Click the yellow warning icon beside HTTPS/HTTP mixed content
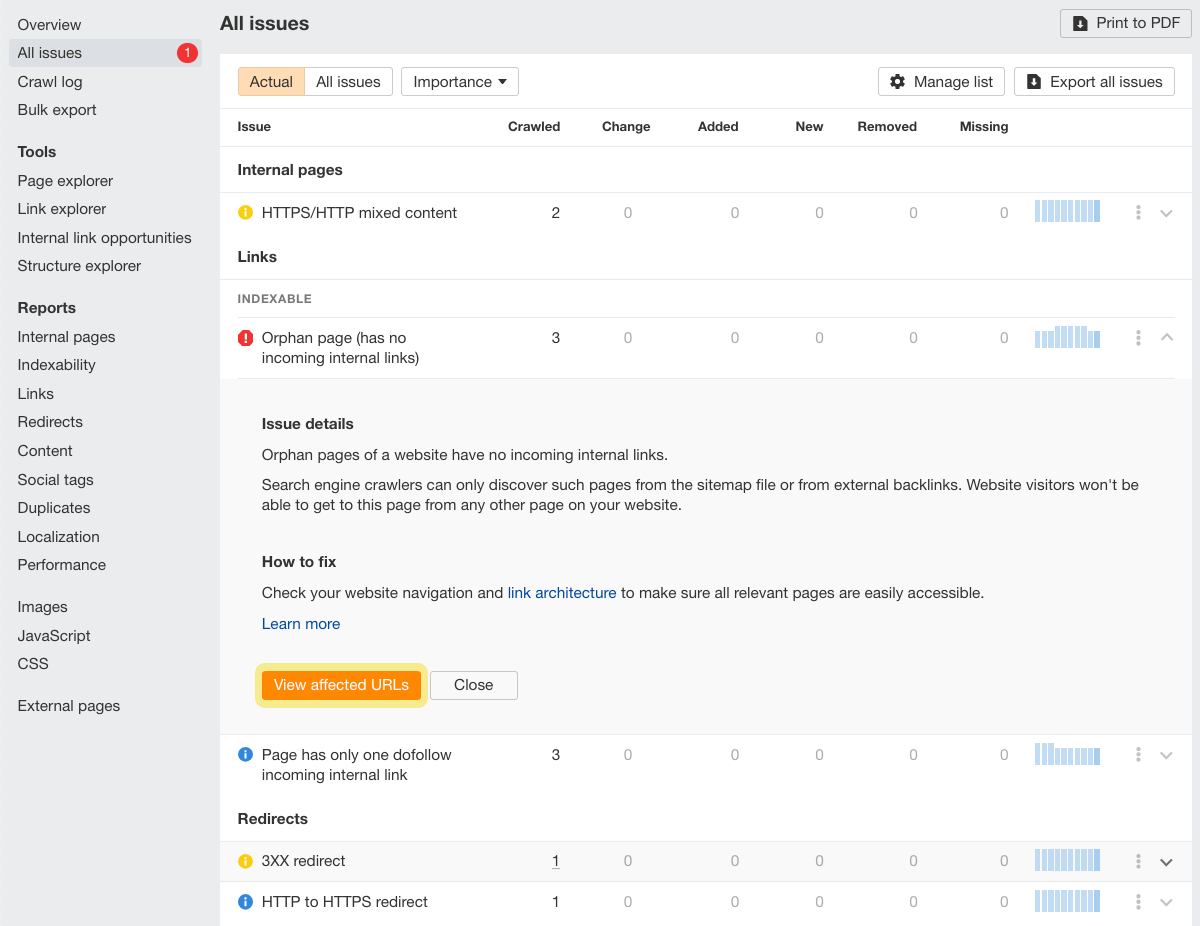Image resolution: width=1200 pixels, height=926 pixels. pos(245,212)
